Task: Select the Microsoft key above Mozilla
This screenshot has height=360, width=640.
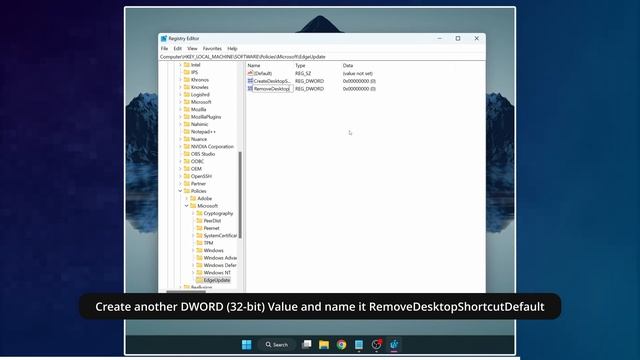Action: click(x=201, y=102)
